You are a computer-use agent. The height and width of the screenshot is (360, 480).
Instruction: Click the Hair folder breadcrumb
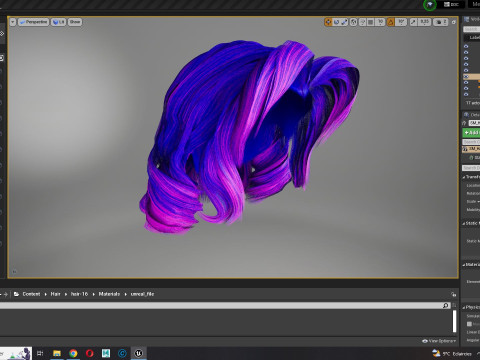tap(55, 294)
